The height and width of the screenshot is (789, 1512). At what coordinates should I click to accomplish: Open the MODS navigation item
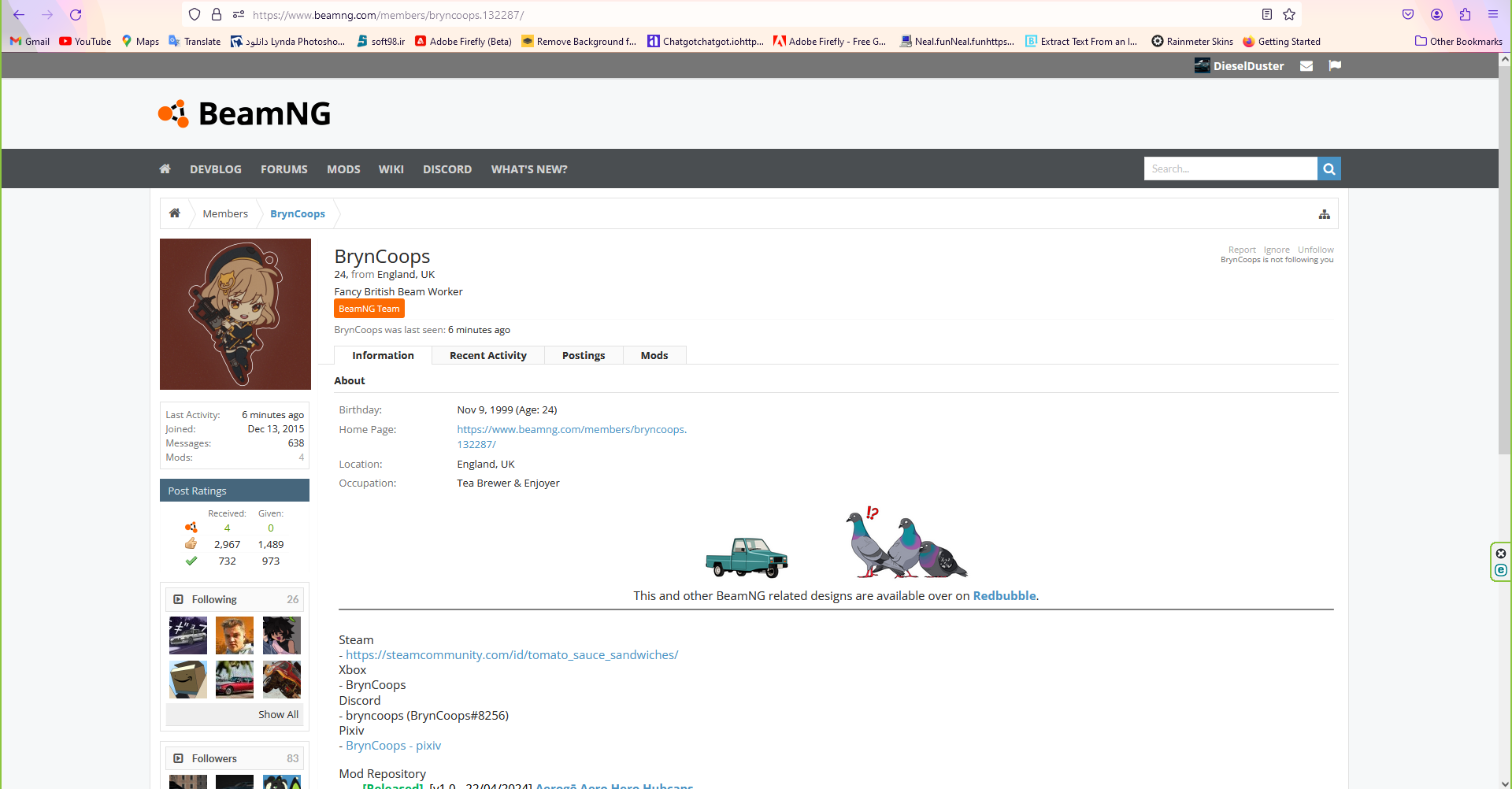coord(343,169)
